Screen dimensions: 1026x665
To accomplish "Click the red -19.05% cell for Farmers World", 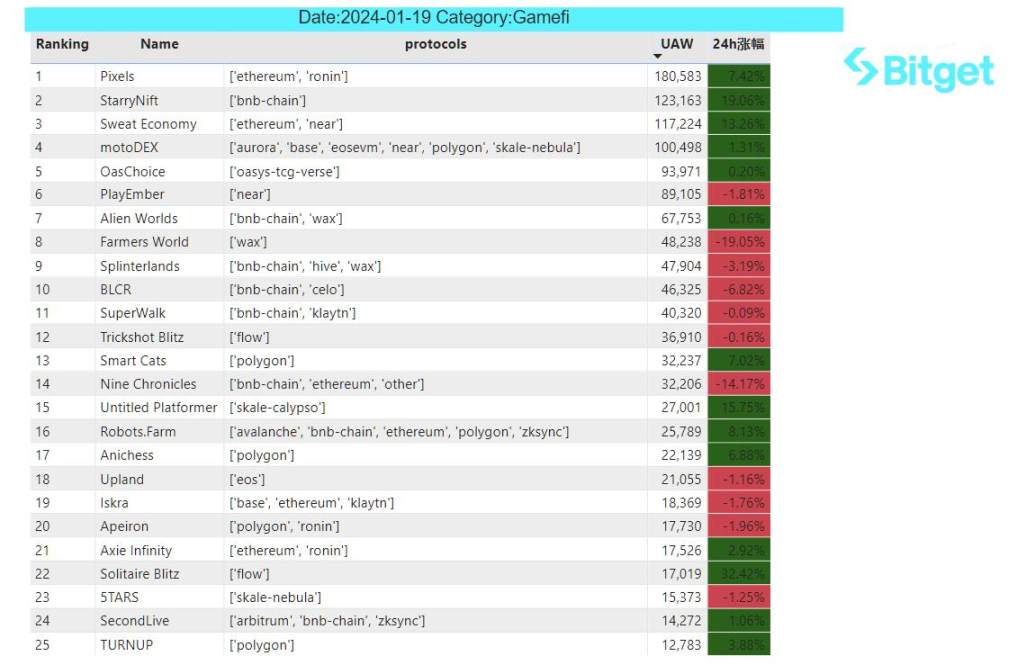I will pyautogui.click(x=738, y=242).
